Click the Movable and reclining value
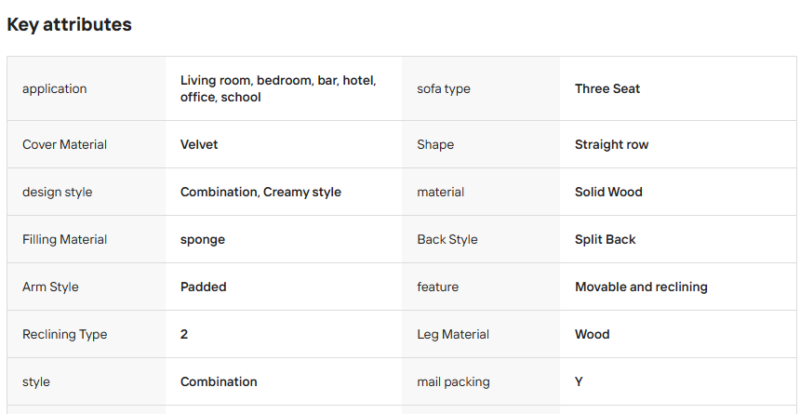Screen dimensions: 800x414 coord(641,287)
